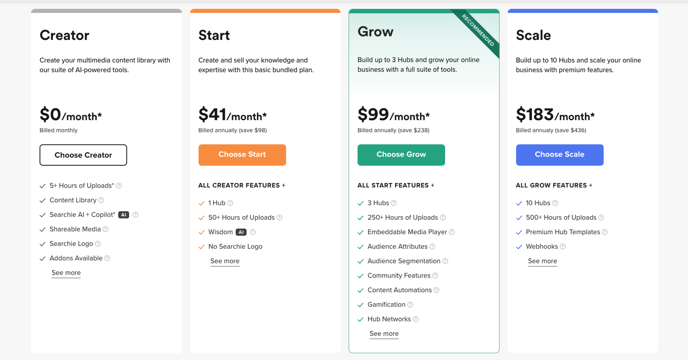Click info icon next to Embeddable Media Player
688x360 pixels.
[452, 232]
